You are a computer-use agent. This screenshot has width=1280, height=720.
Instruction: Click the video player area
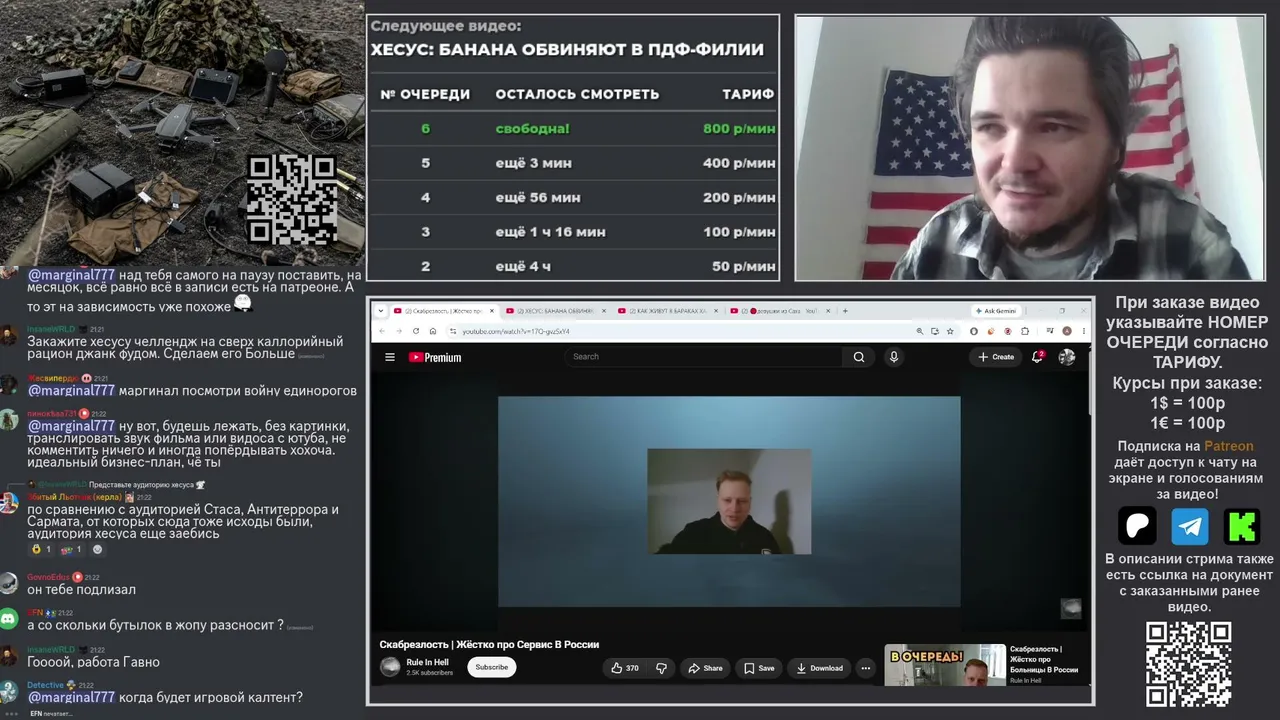click(x=729, y=501)
